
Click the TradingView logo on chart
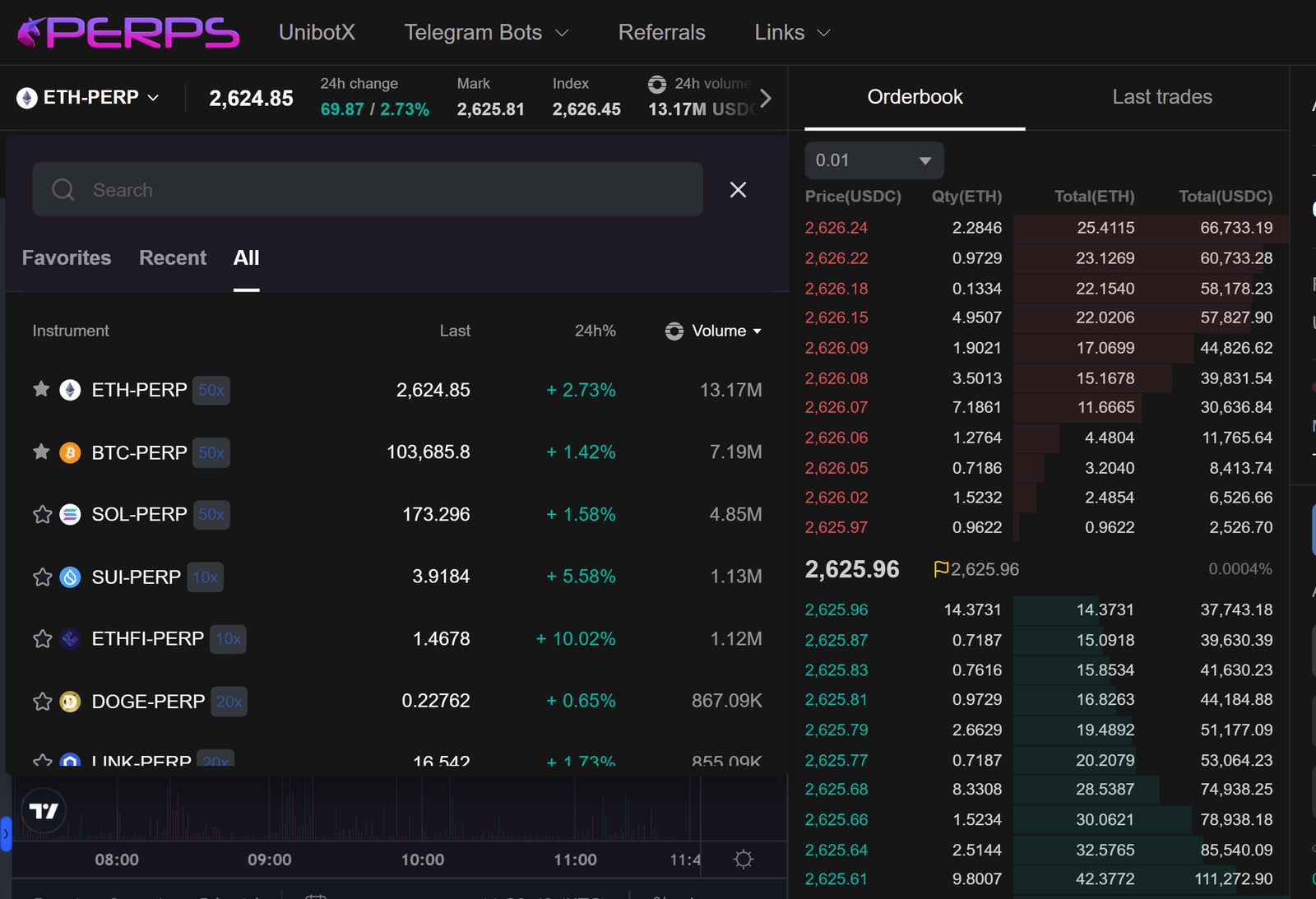[x=44, y=811]
